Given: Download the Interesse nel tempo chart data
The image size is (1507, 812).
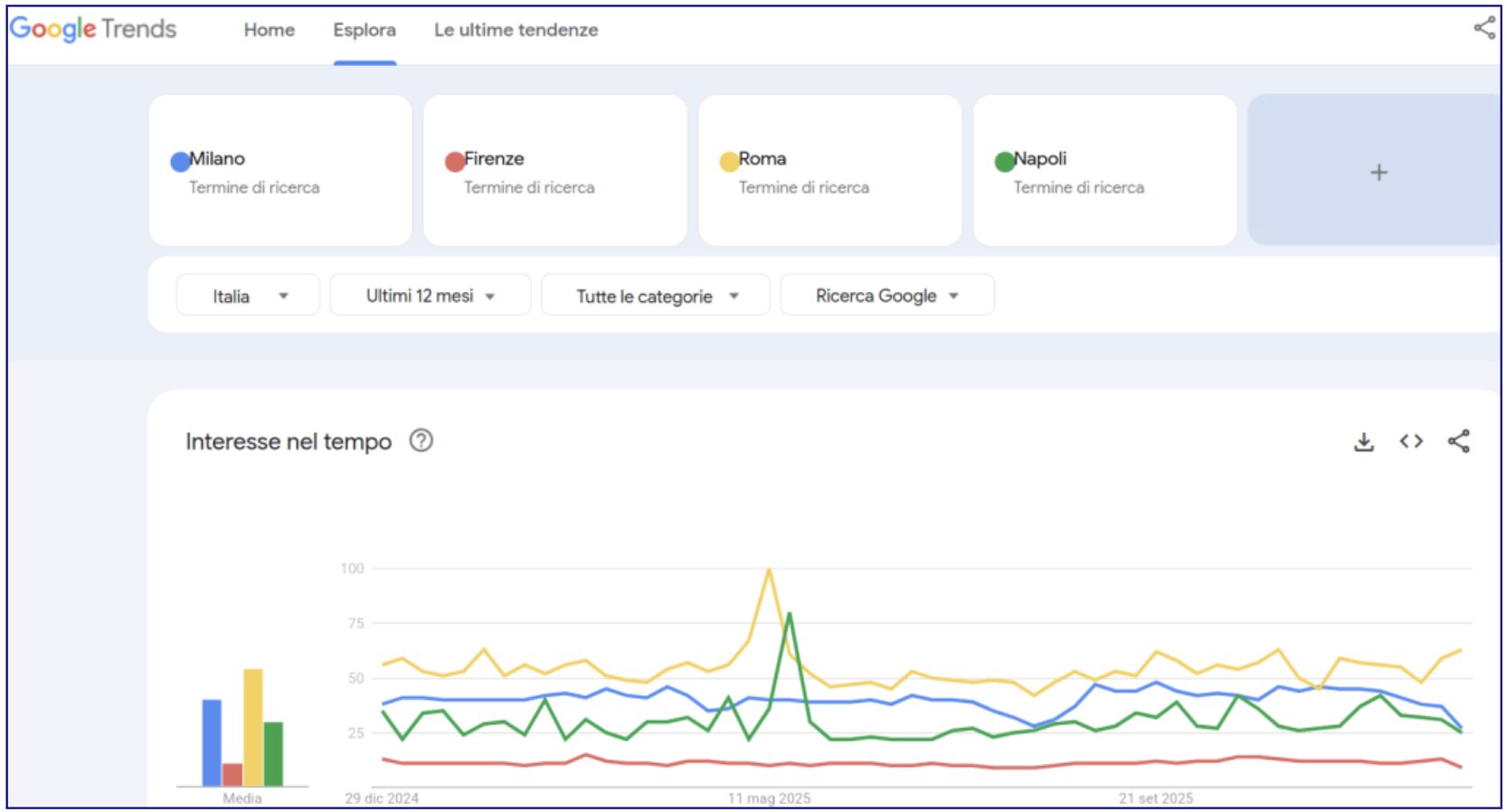Looking at the screenshot, I should click(x=1363, y=441).
